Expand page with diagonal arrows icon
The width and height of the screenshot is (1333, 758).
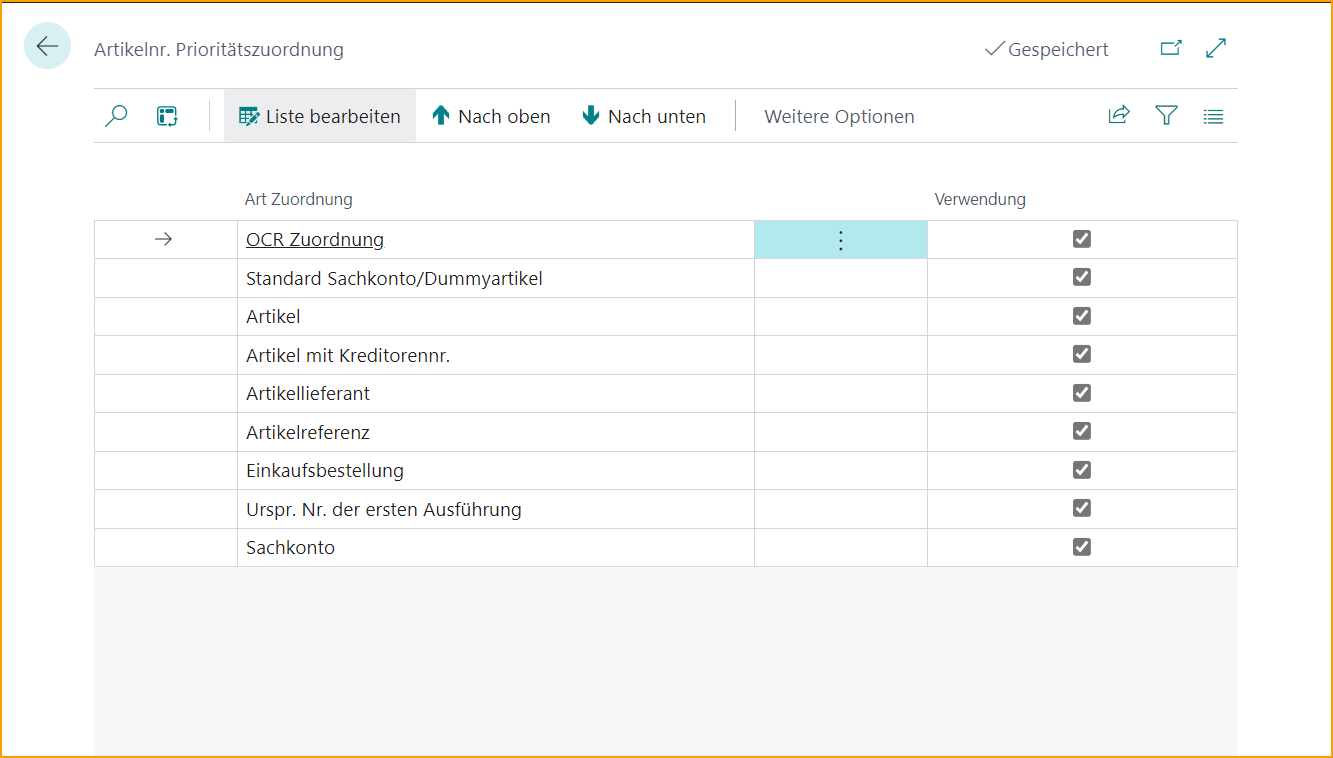click(1216, 48)
